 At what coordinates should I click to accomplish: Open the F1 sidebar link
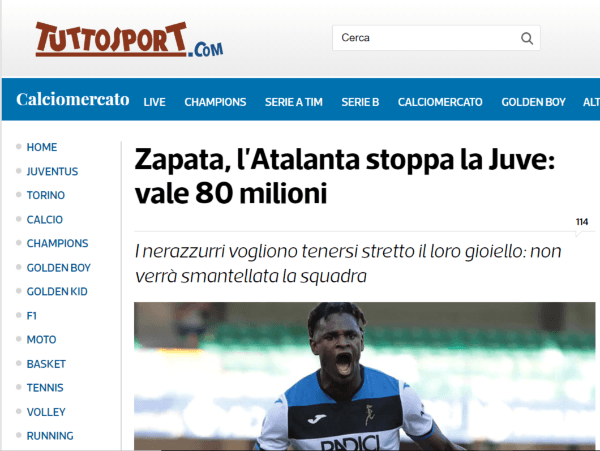32,316
